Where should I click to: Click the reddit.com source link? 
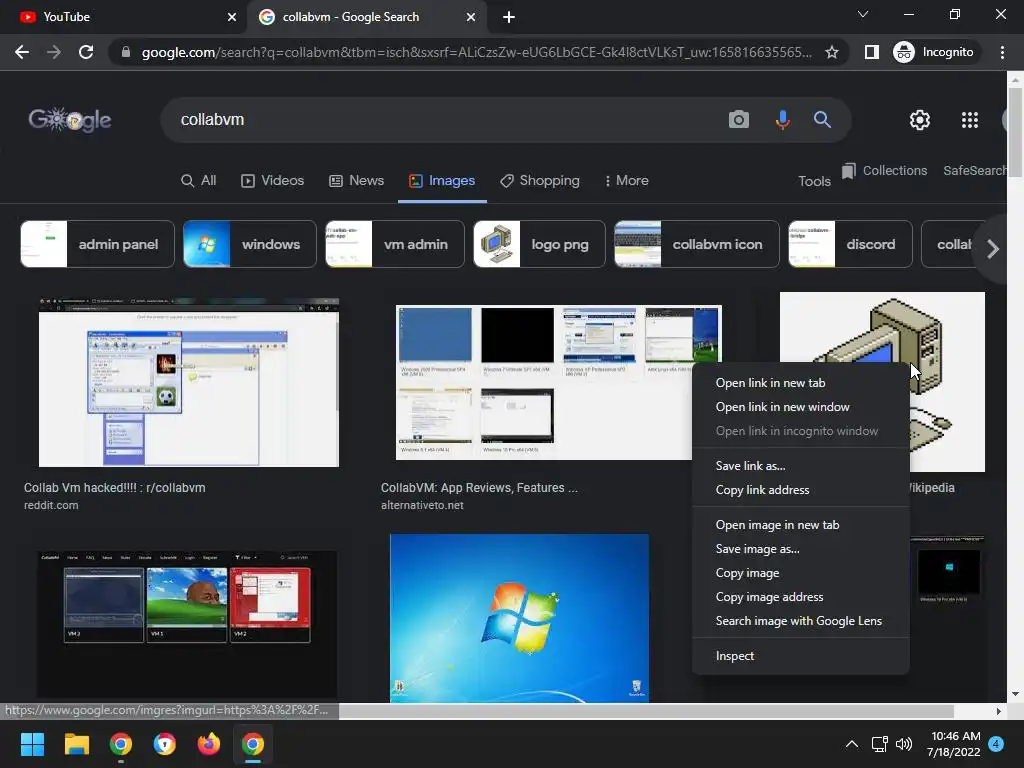[51, 505]
